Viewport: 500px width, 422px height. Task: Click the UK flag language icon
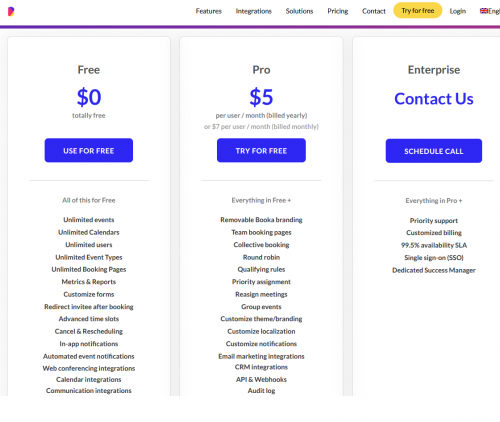(484, 11)
